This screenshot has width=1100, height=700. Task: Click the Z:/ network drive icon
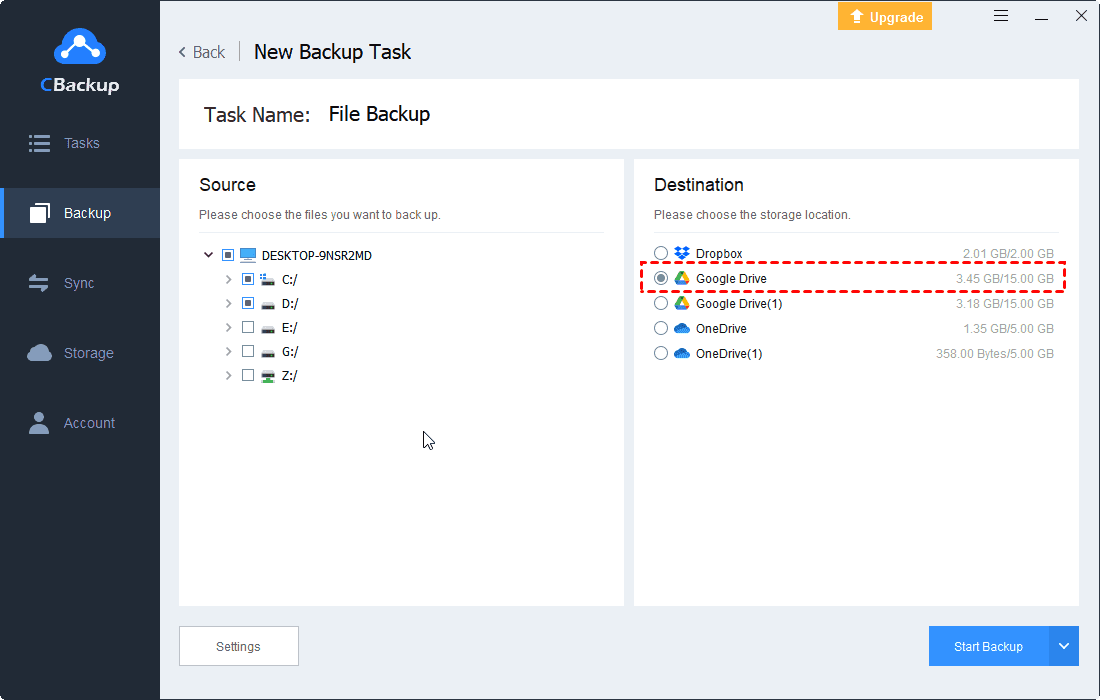tap(268, 376)
